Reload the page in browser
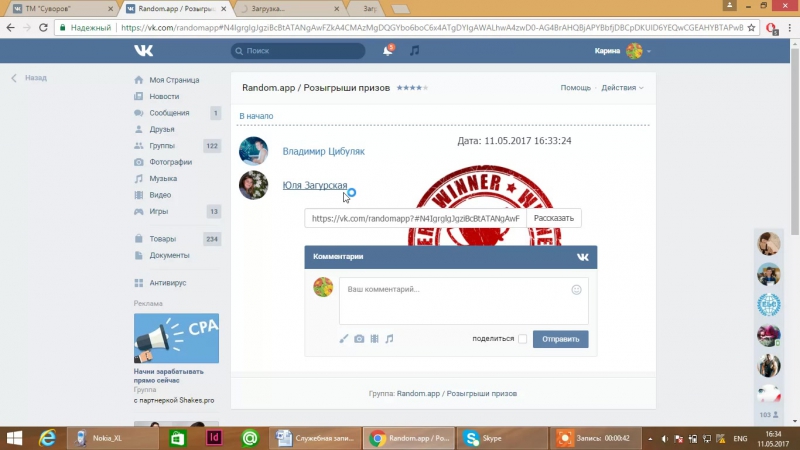This screenshot has height=450, width=800. pos(43,28)
